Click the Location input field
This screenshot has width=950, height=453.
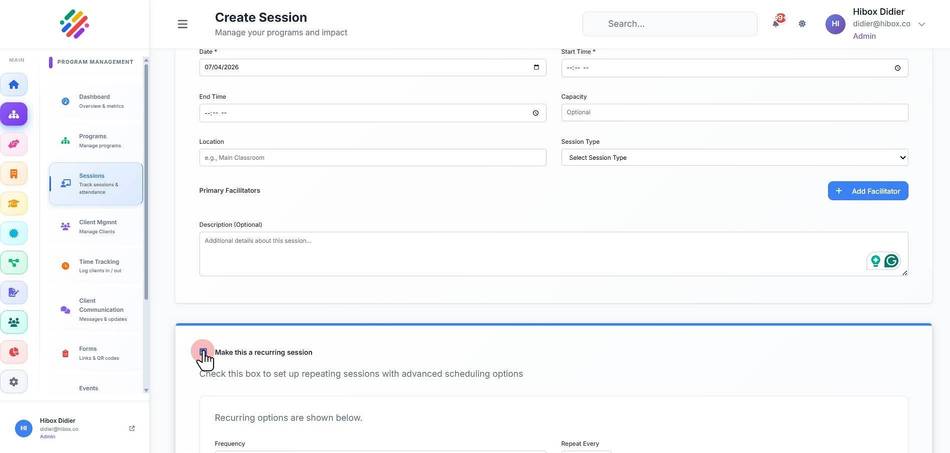pos(373,157)
